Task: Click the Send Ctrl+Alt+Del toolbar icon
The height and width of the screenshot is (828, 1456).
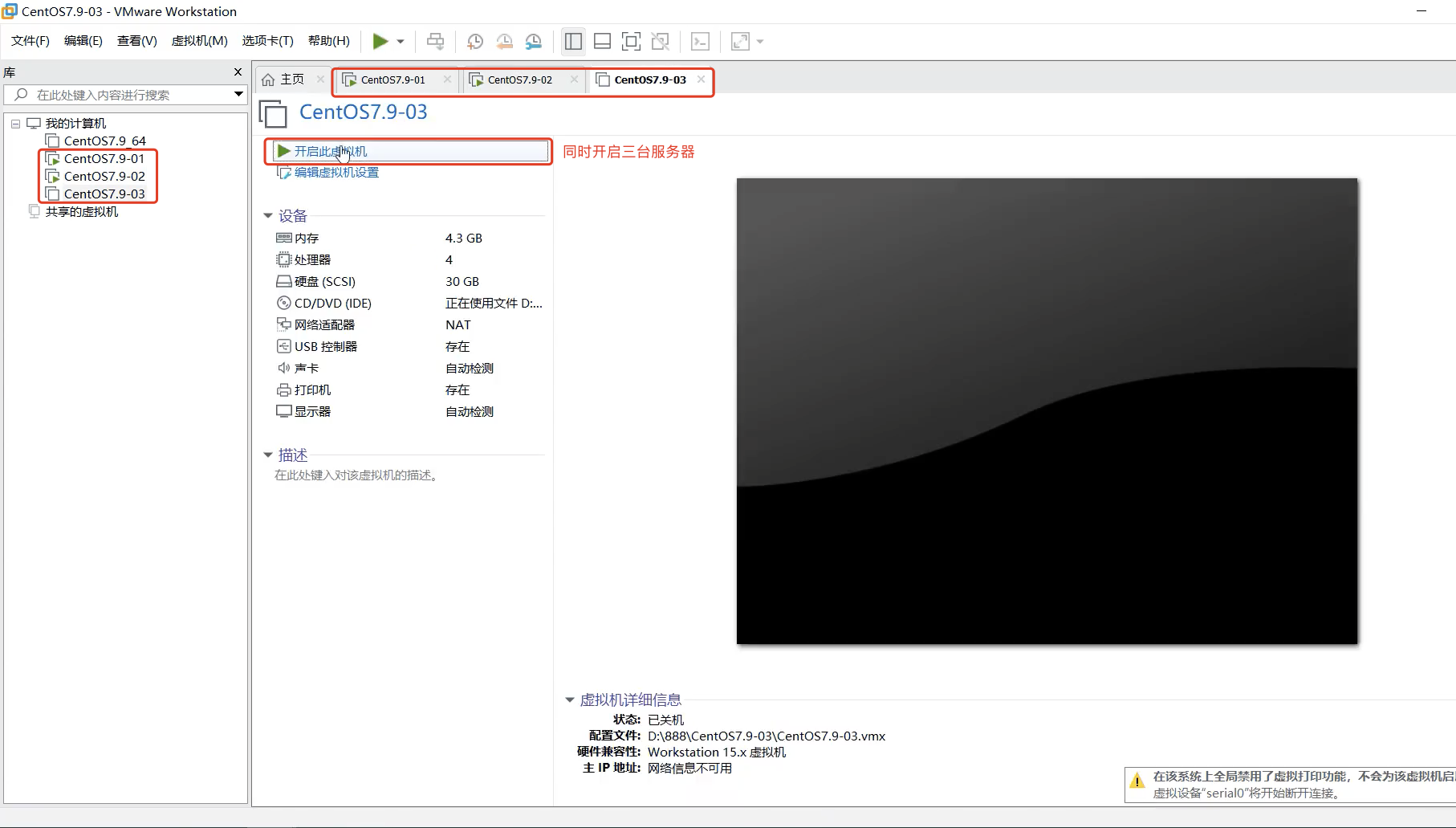Action: click(436, 41)
